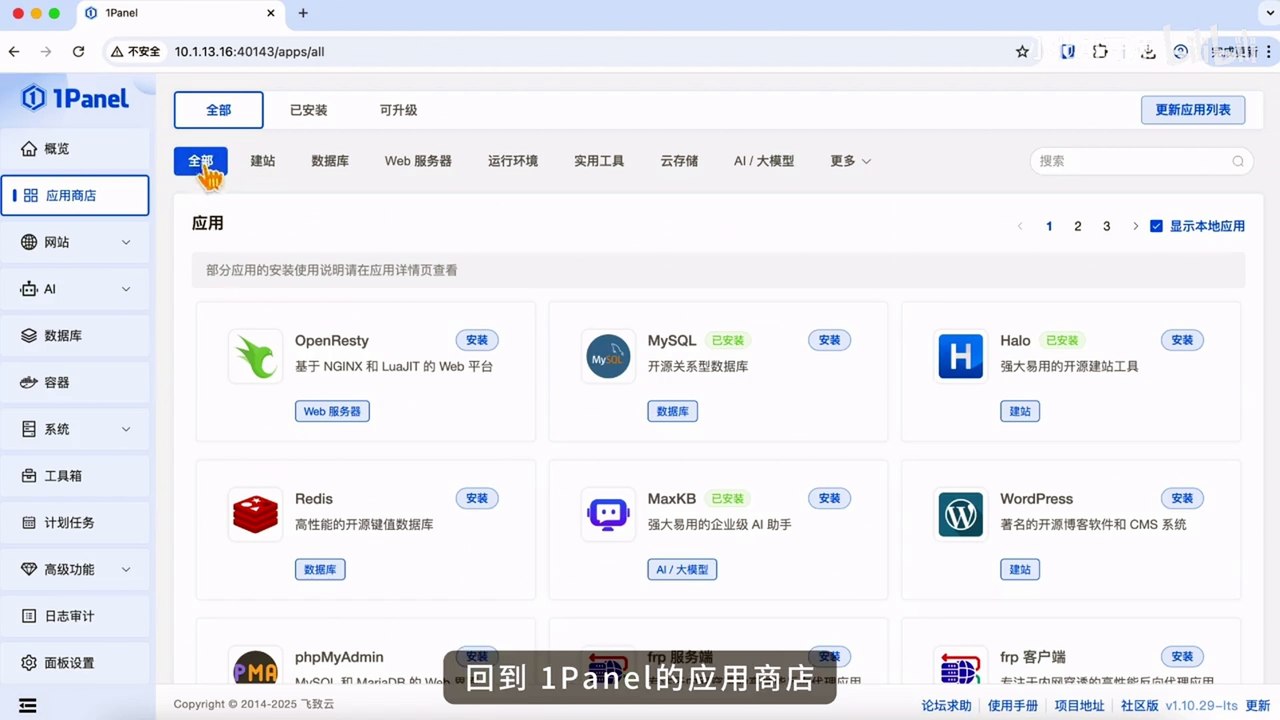1280x720 pixels.
Task: Click the OpenResty app icon
Action: coord(255,356)
